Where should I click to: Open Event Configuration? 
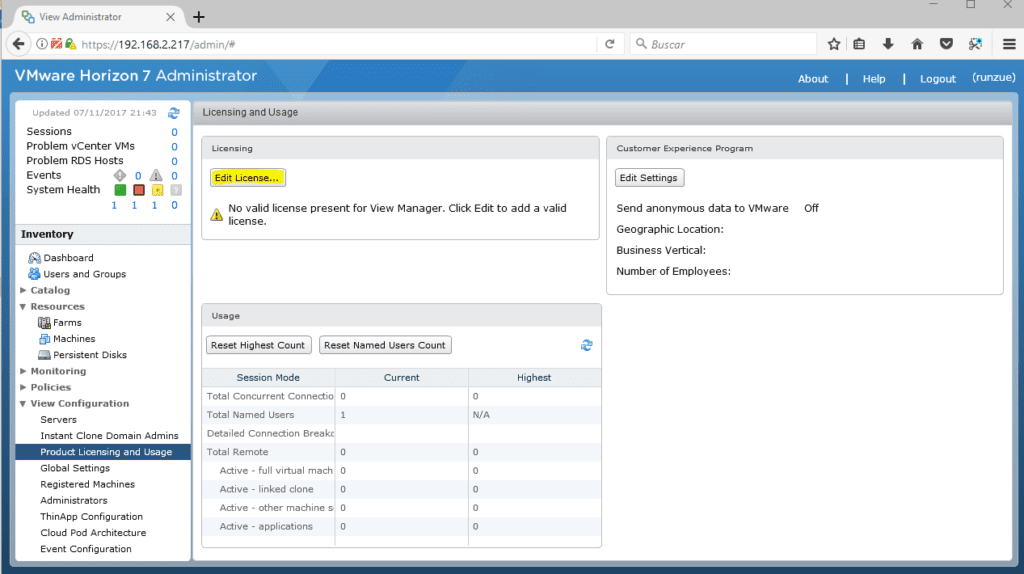pos(86,549)
